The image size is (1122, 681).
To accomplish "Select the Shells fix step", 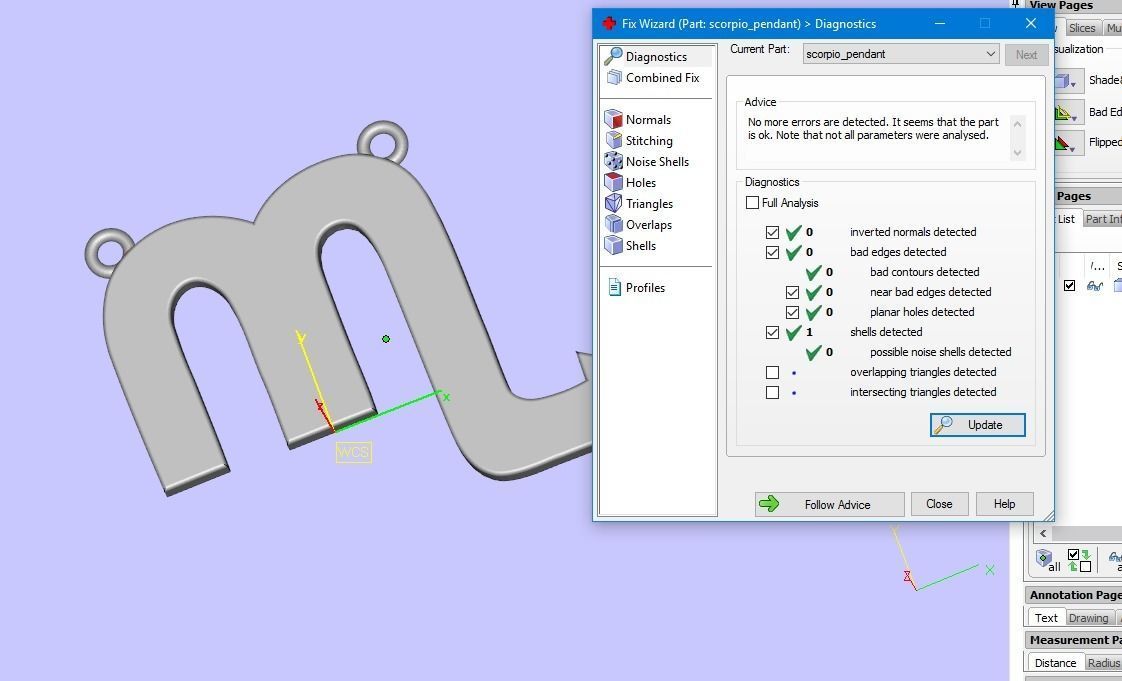I will [630, 245].
